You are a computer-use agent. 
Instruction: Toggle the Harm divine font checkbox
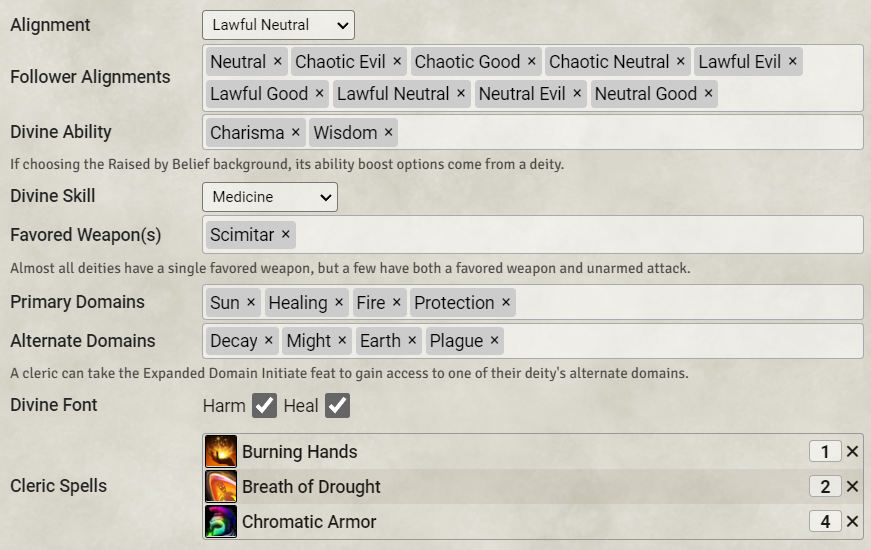264,406
